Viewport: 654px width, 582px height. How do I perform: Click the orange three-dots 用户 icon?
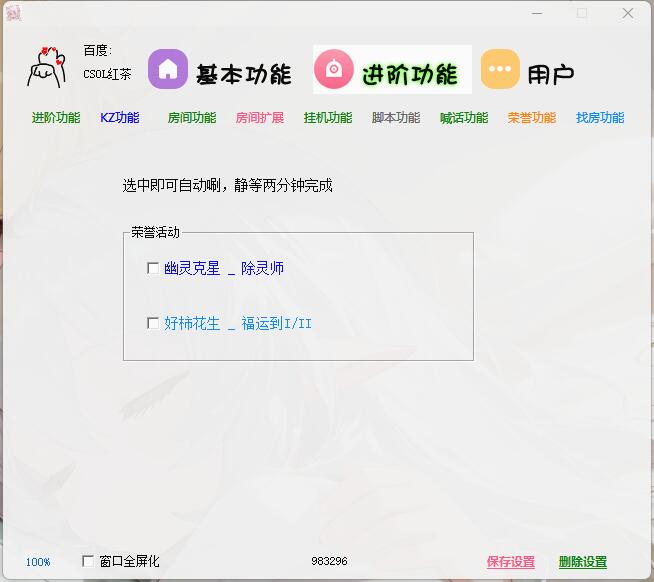click(500, 70)
